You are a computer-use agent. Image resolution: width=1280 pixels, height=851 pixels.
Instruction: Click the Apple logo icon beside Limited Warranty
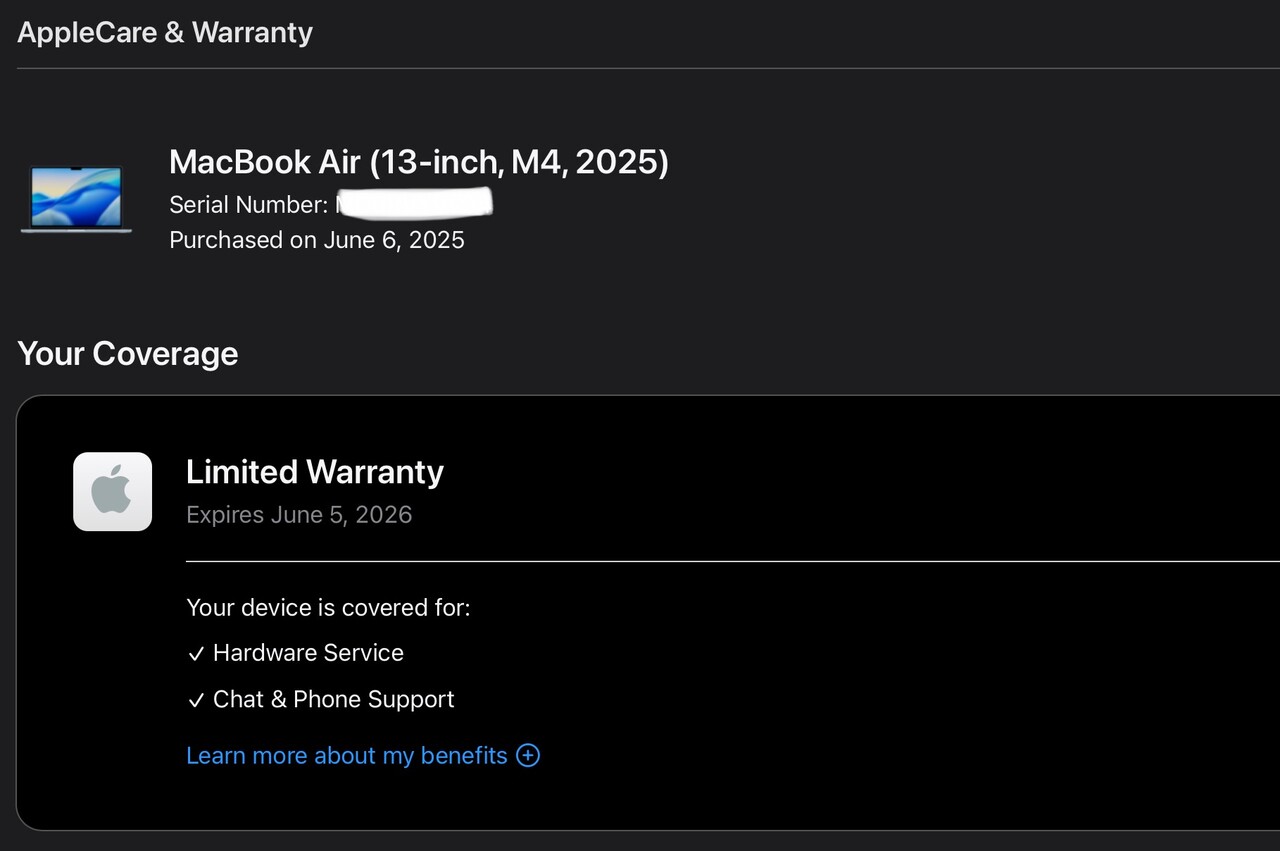tap(112, 491)
